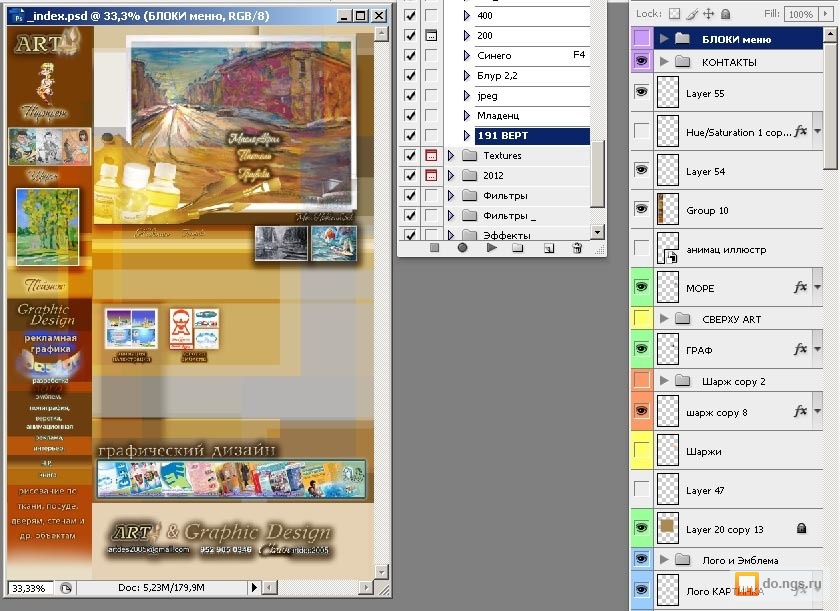Click the lock transparent pixels icon
This screenshot has height=611, width=840.
tap(674, 14)
